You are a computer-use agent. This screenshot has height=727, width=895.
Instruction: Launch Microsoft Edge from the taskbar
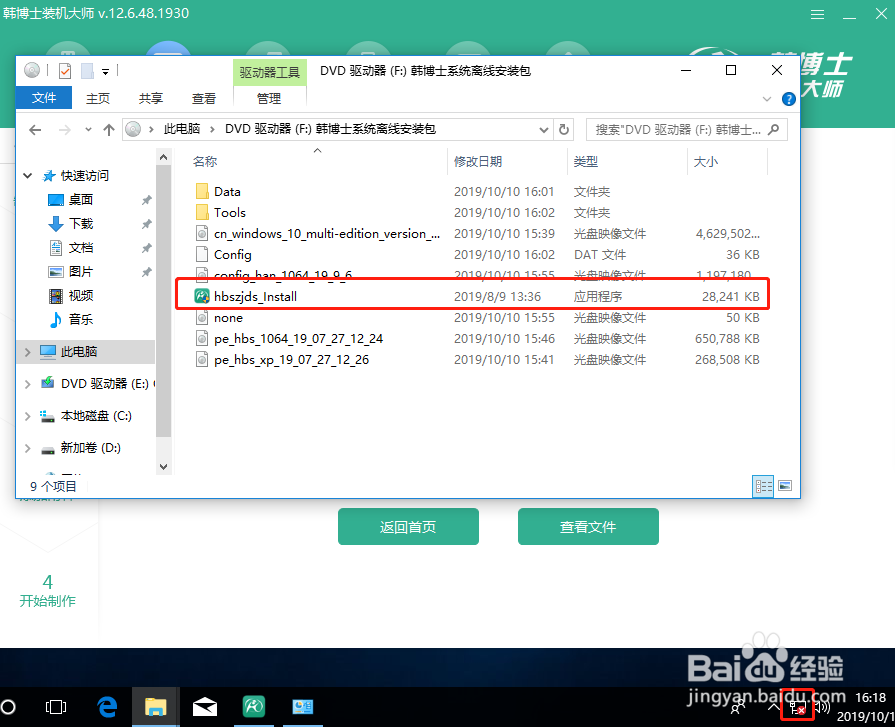(x=107, y=706)
